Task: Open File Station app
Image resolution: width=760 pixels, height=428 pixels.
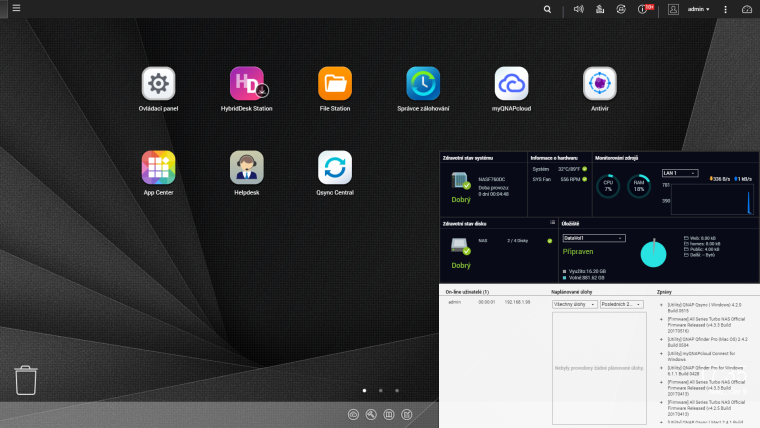Action: click(x=335, y=89)
